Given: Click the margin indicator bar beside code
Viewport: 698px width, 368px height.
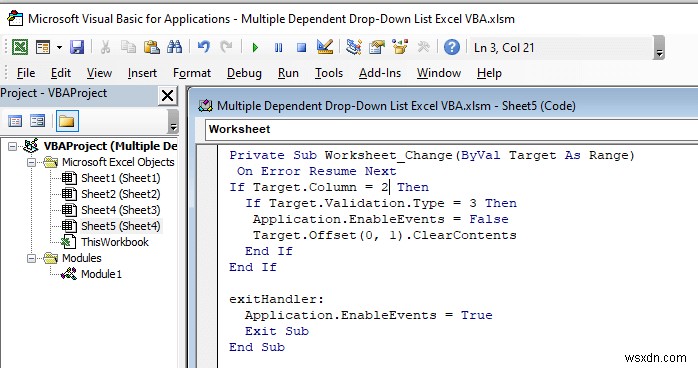Looking at the screenshot, I should point(207,256).
